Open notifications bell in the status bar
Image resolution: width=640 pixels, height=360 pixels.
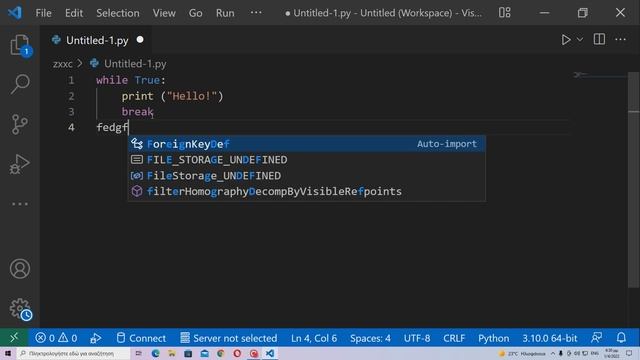[x=621, y=338]
